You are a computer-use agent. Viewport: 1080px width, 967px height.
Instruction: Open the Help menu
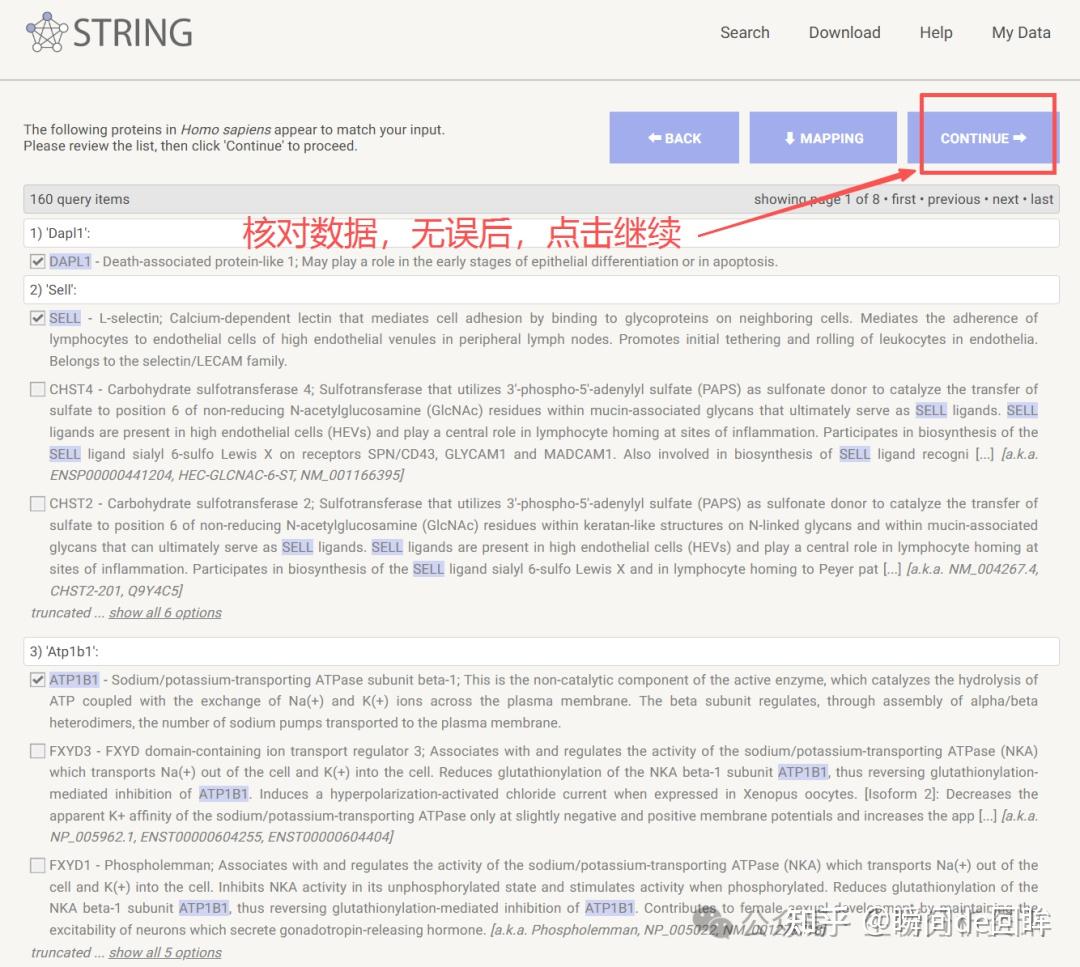pyautogui.click(x=936, y=32)
